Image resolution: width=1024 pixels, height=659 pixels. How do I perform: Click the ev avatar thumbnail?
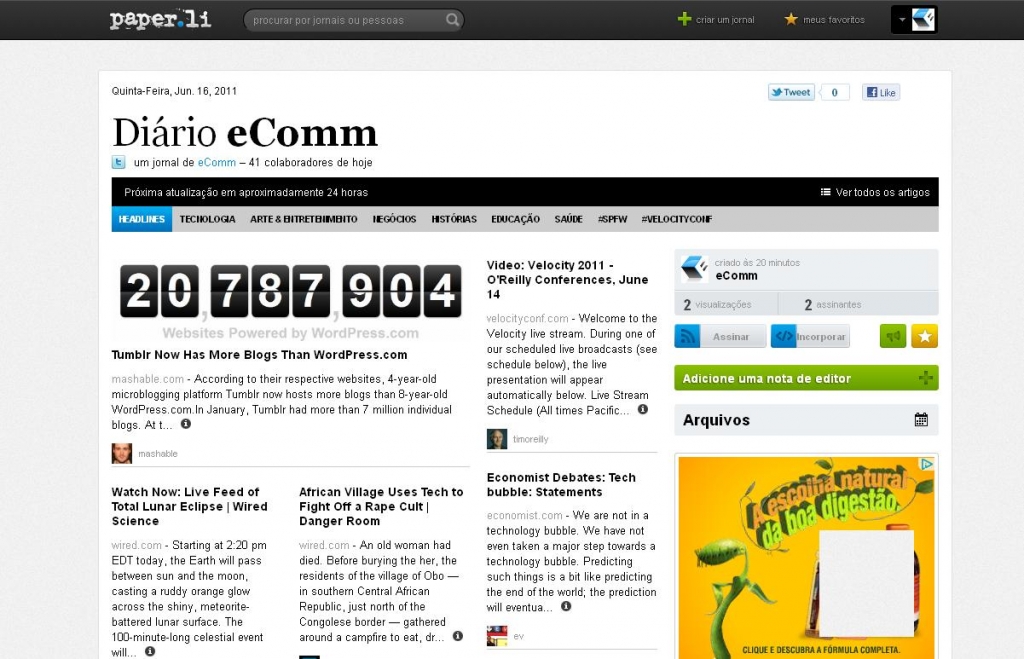click(x=497, y=635)
